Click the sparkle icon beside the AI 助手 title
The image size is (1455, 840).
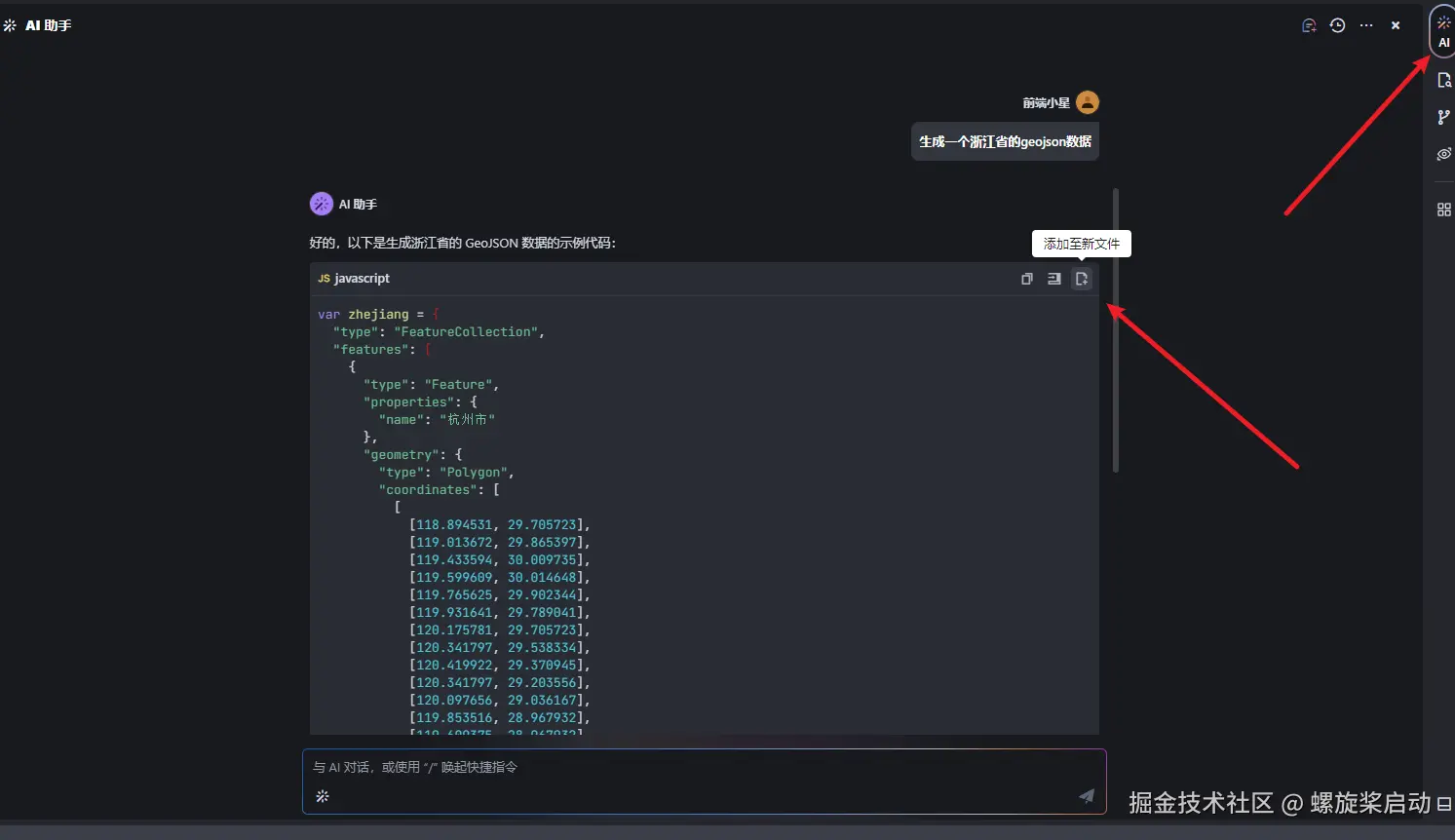[x=10, y=25]
